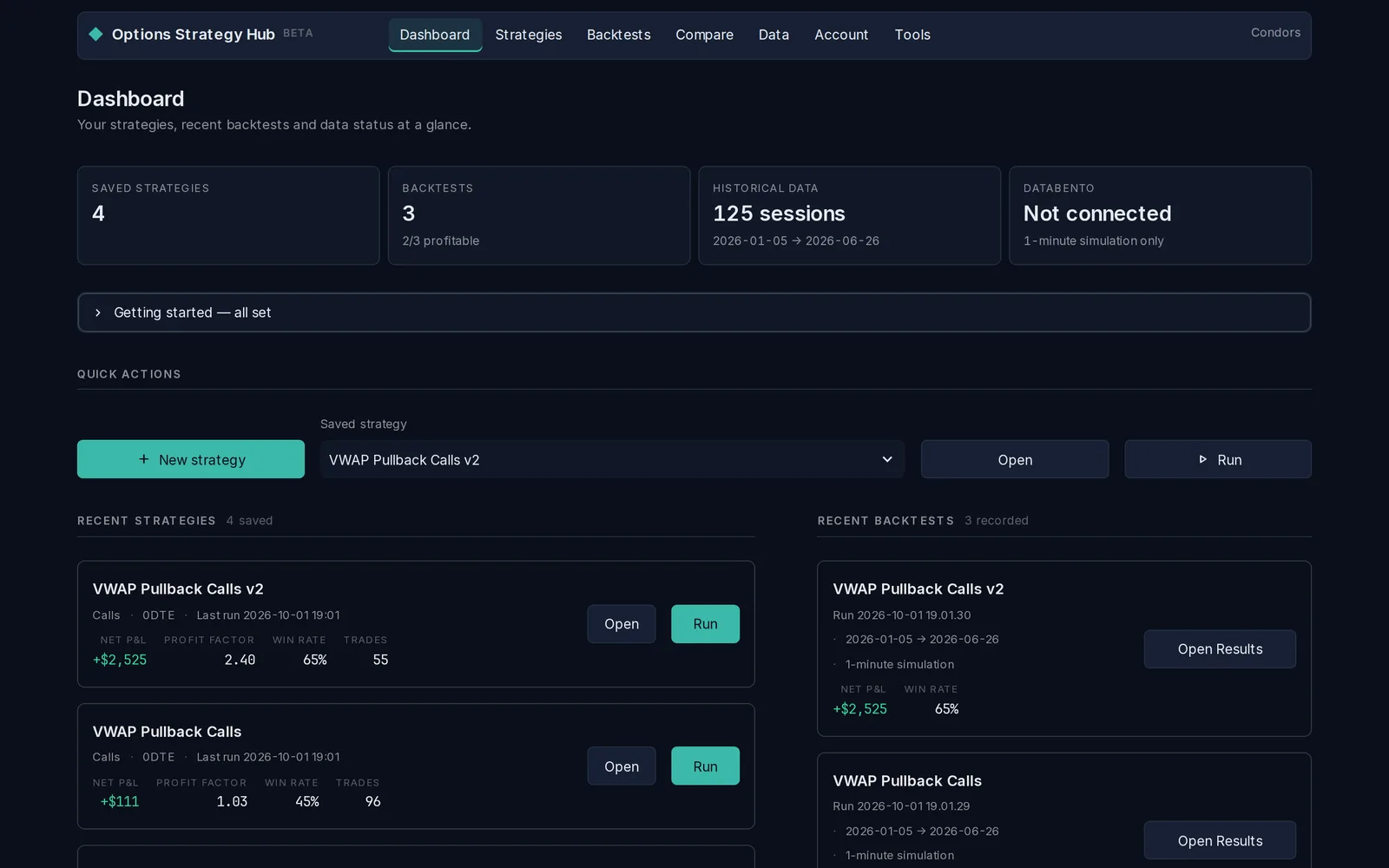Run the VWAP Pullback Calls v2 strategy card
Screen dimensions: 1389x868
pos(705,624)
